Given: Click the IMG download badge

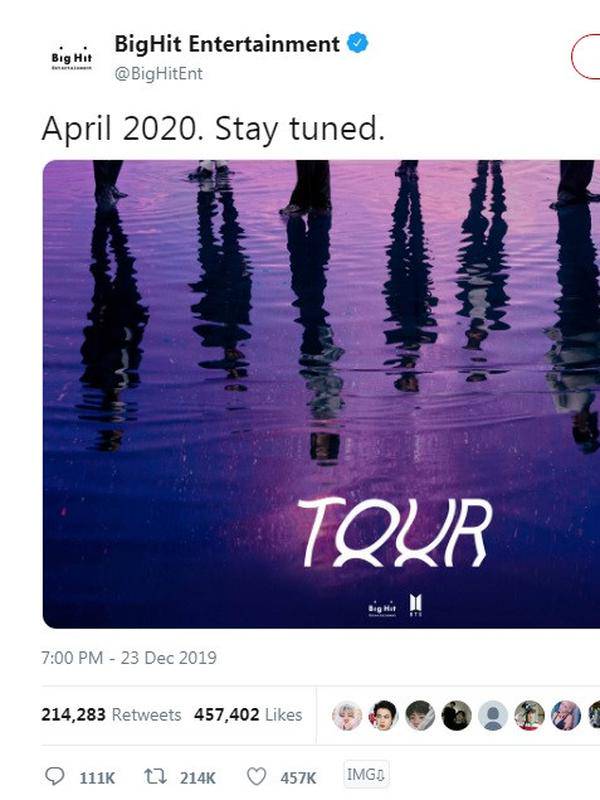Looking at the screenshot, I should (x=366, y=775).
